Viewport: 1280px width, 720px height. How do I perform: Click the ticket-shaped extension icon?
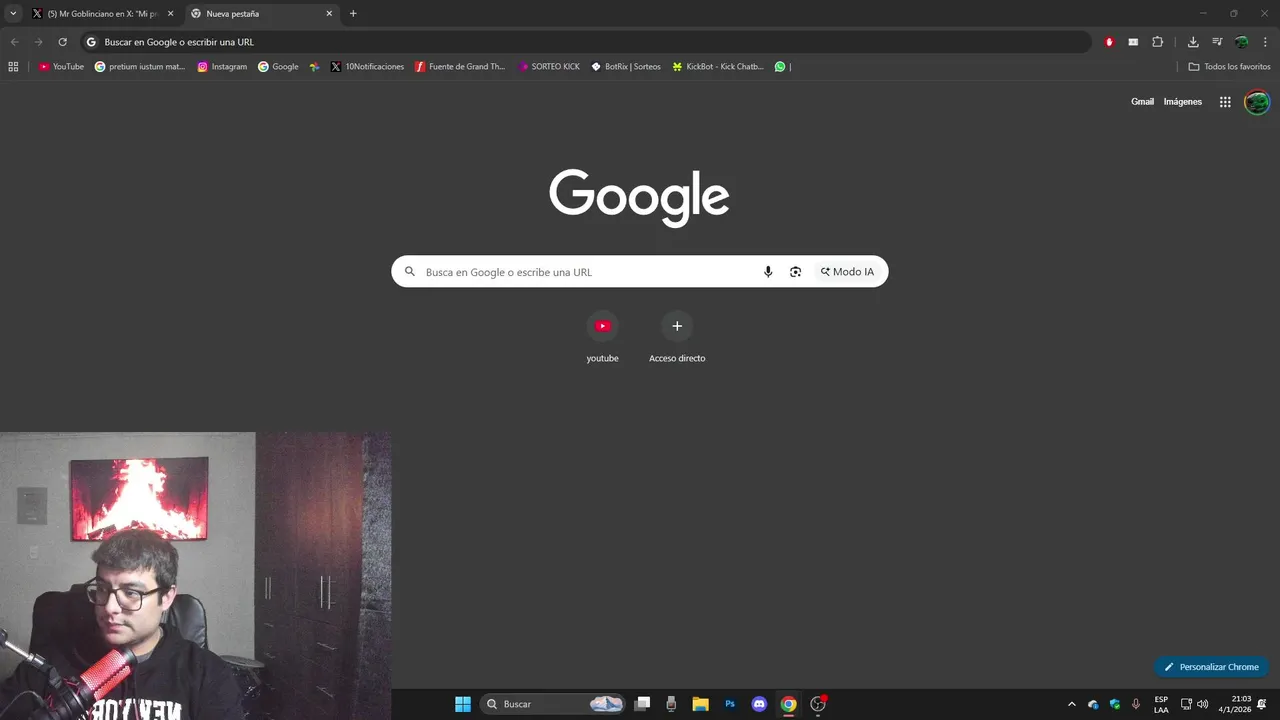(x=1133, y=42)
